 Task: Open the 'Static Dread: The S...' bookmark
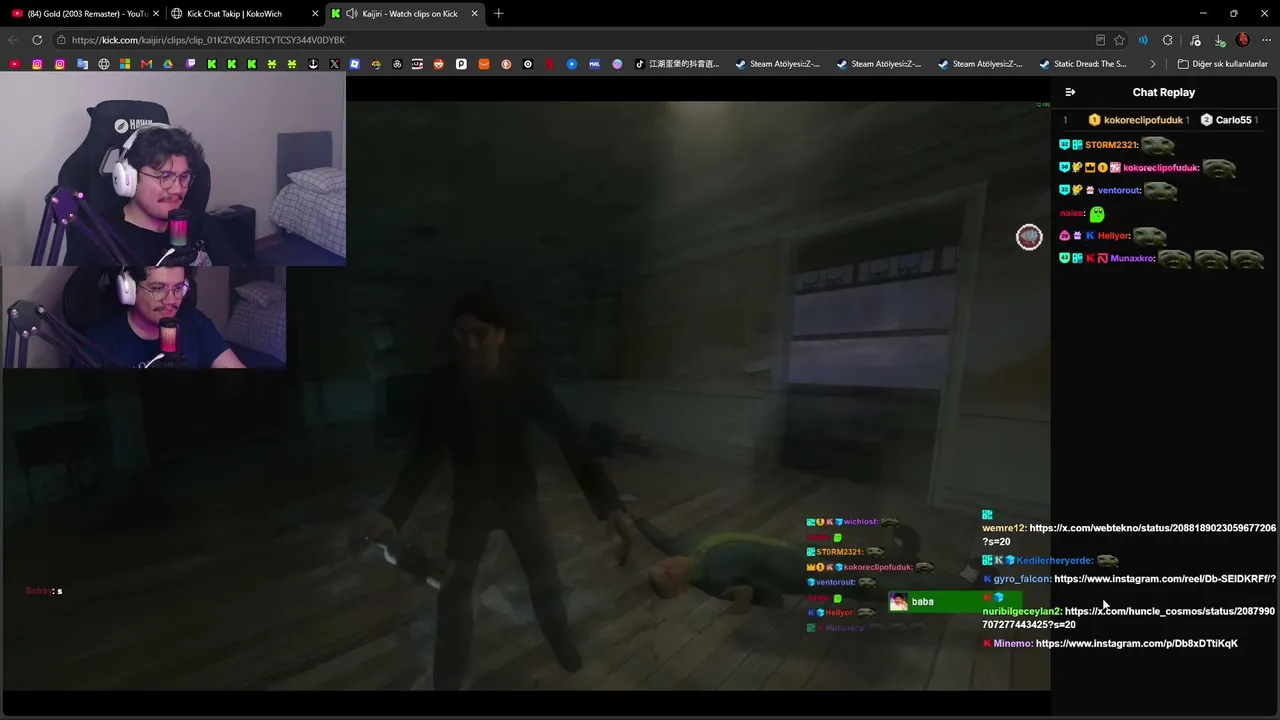1083,64
